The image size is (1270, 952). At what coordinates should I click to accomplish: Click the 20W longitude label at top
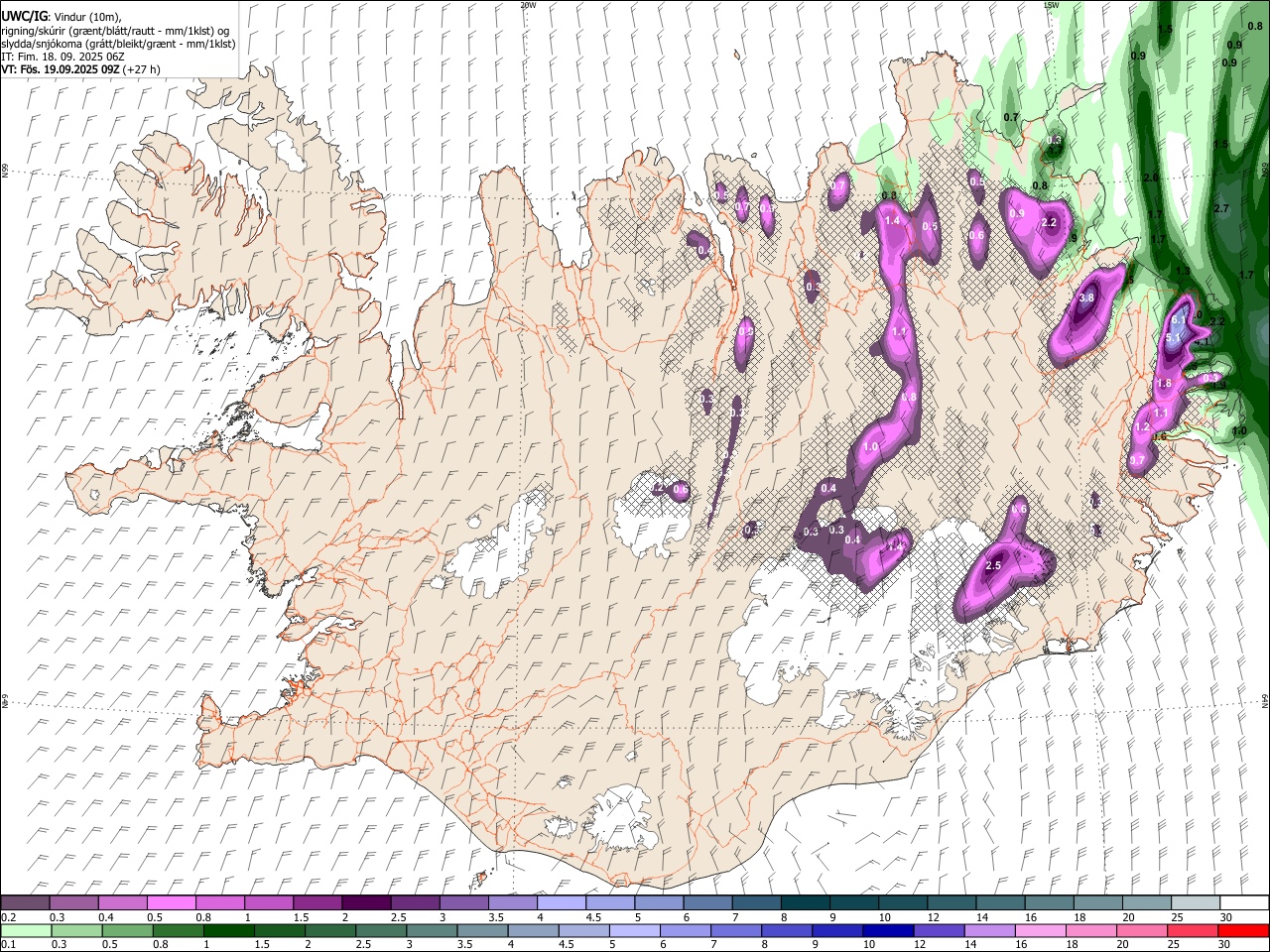click(x=528, y=4)
